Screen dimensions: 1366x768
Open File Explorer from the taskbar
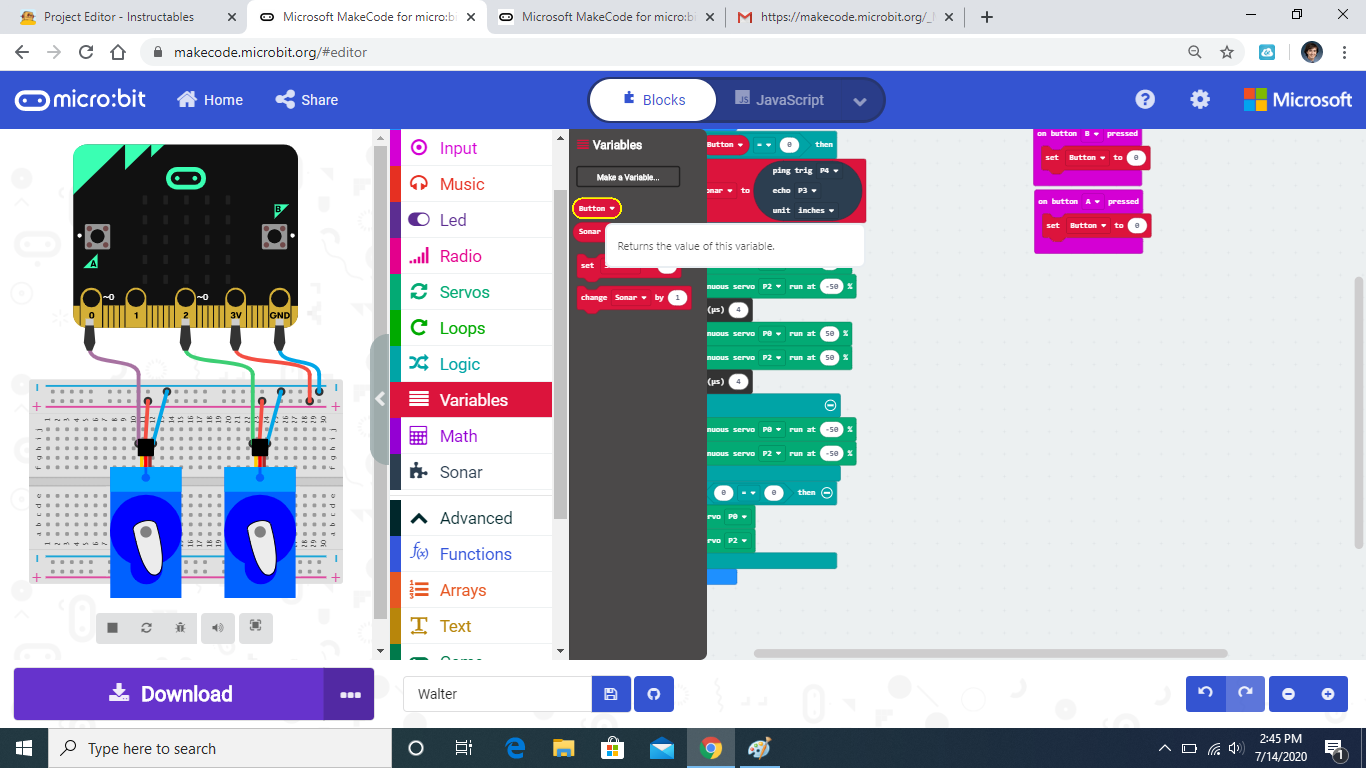(x=564, y=748)
